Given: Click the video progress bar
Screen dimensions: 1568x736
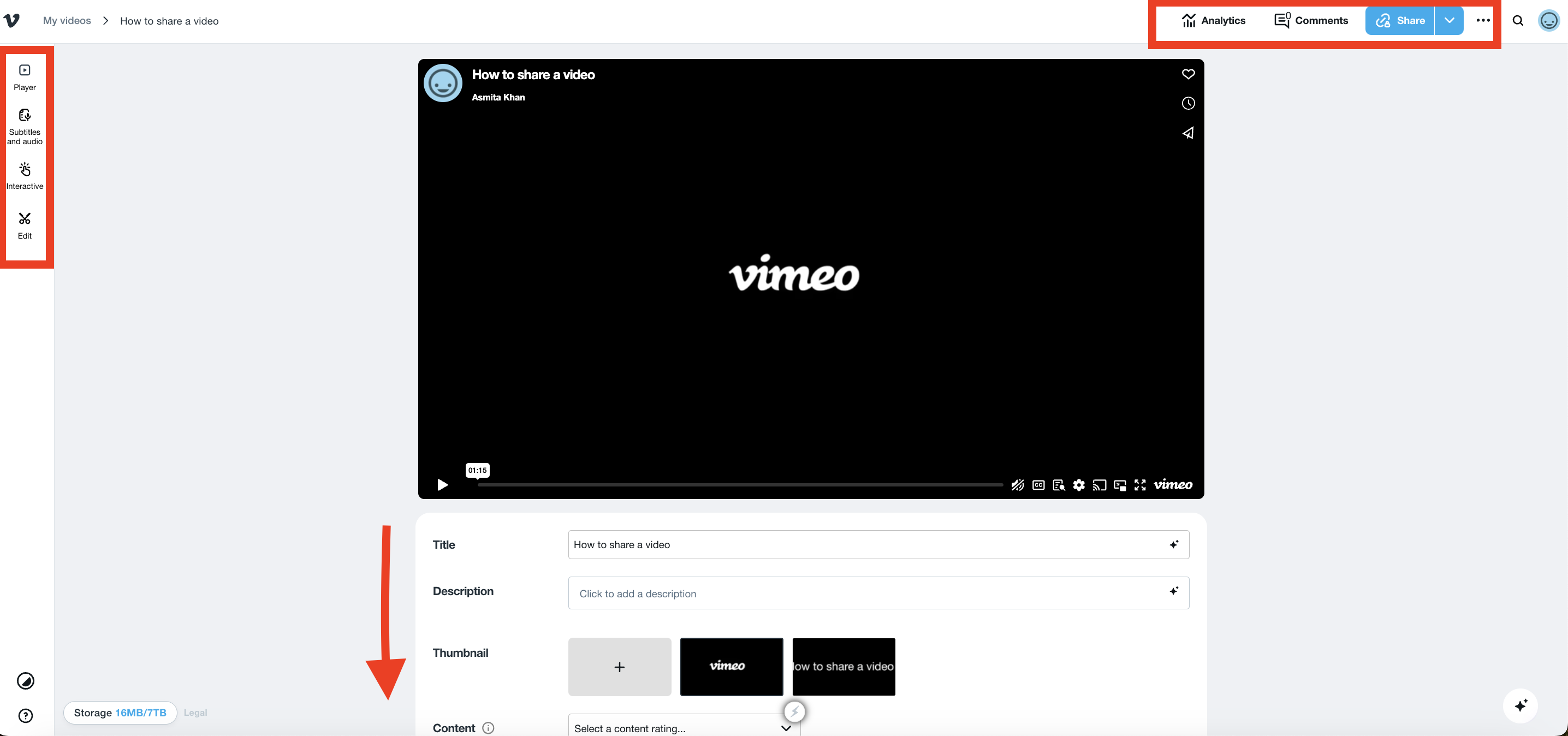Looking at the screenshot, I should 740,485.
